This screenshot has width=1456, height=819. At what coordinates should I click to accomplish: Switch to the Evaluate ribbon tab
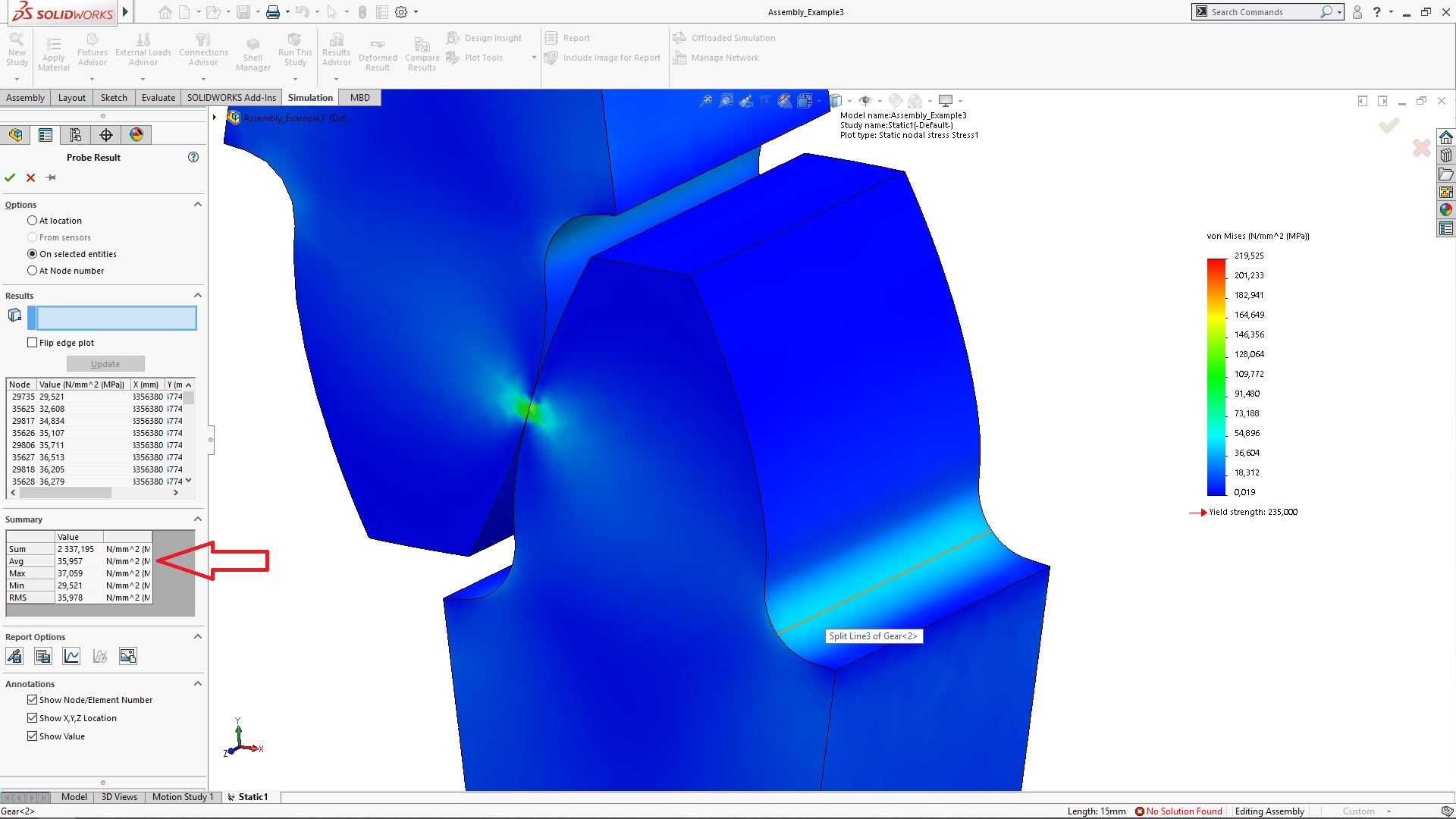click(158, 98)
